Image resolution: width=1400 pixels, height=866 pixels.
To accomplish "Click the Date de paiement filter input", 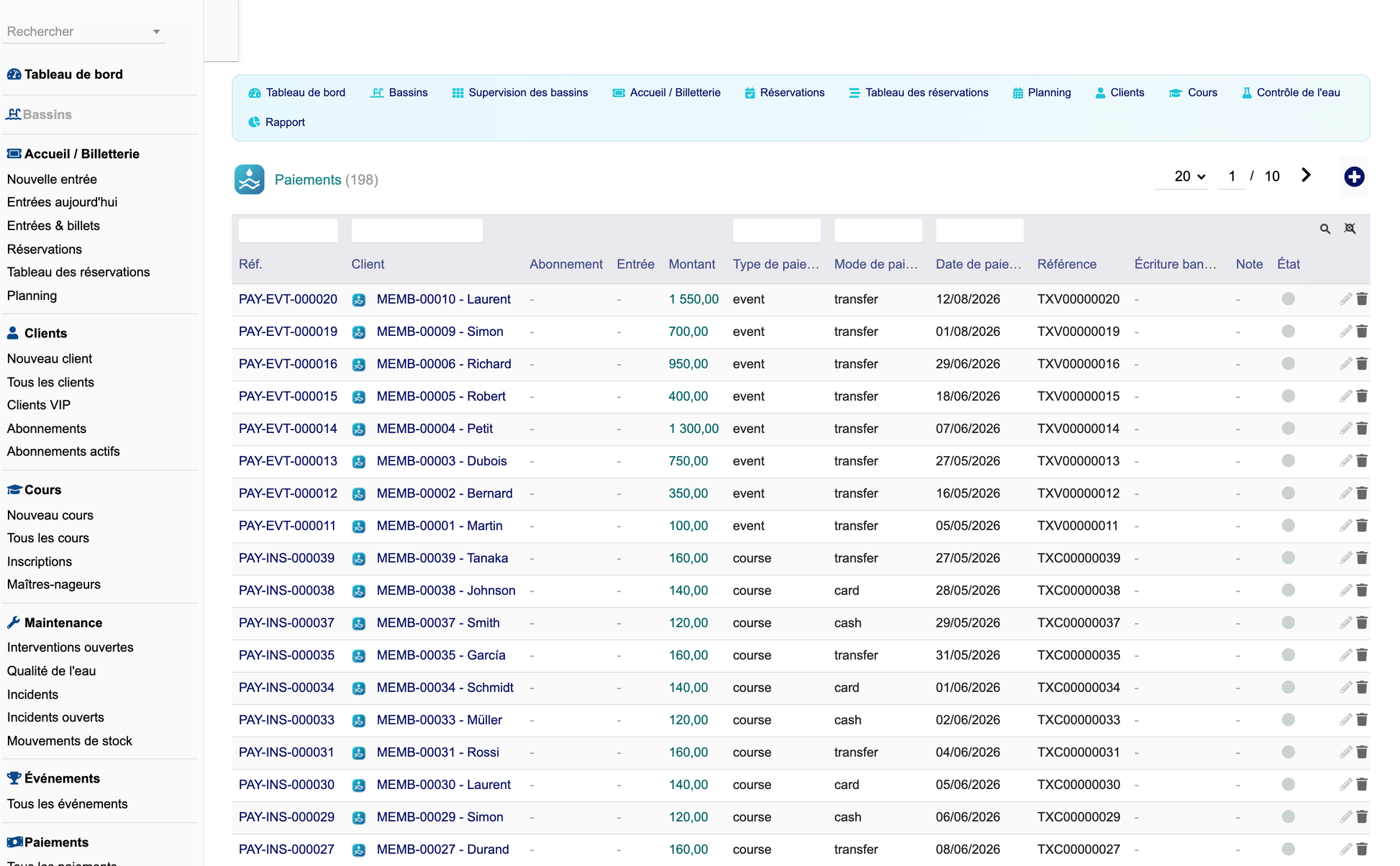I will click(x=979, y=230).
